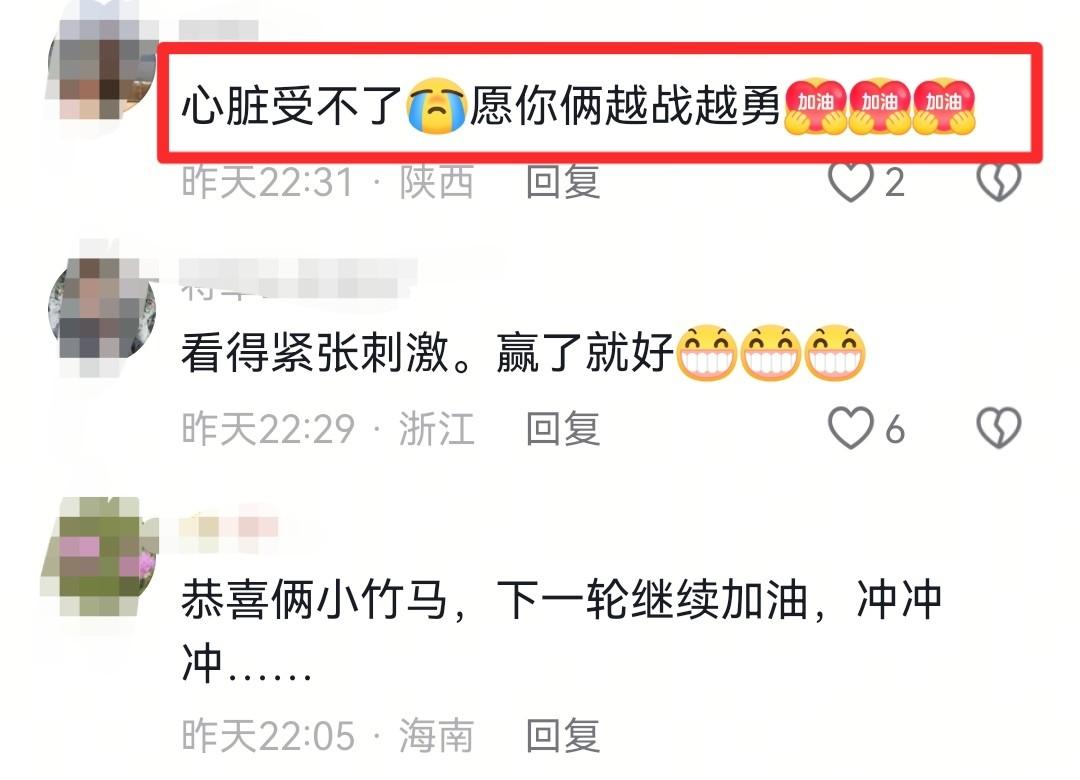This screenshot has height=780, width=1080.
Task: Tap the crying emoji in first comment
Action: (x=436, y=105)
